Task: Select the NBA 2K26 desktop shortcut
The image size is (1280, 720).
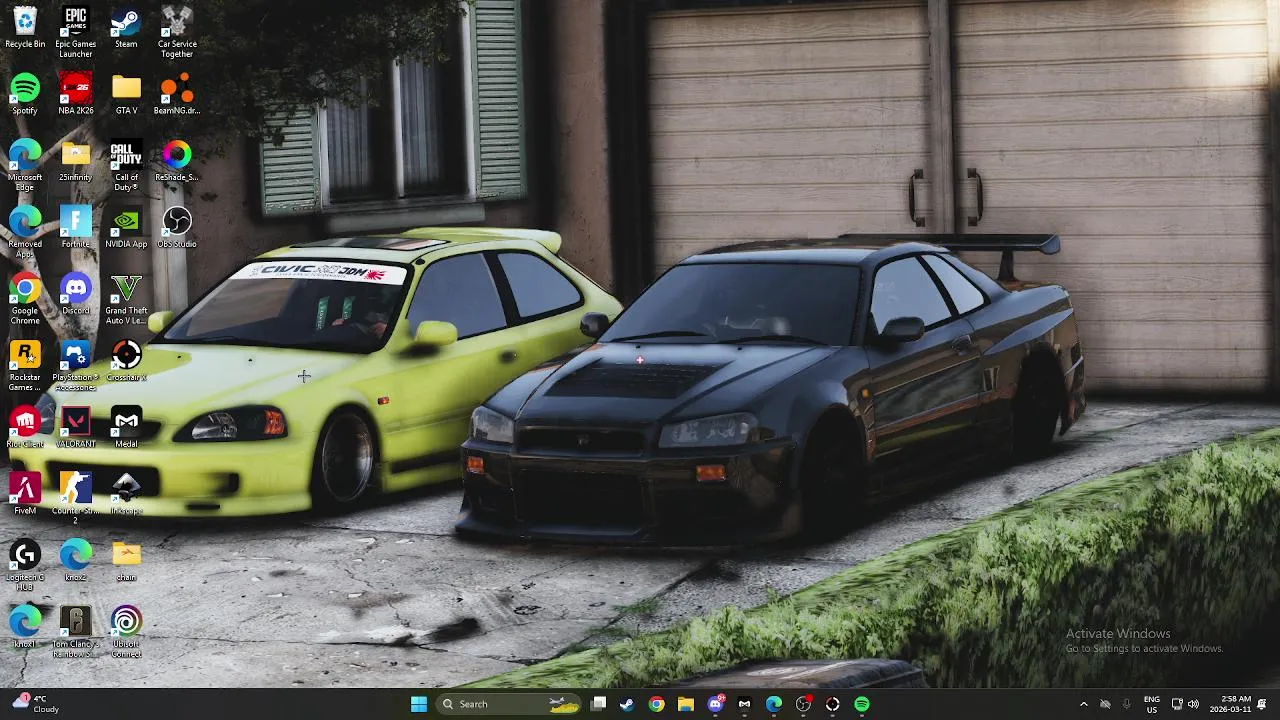Action: (x=75, y=95)
